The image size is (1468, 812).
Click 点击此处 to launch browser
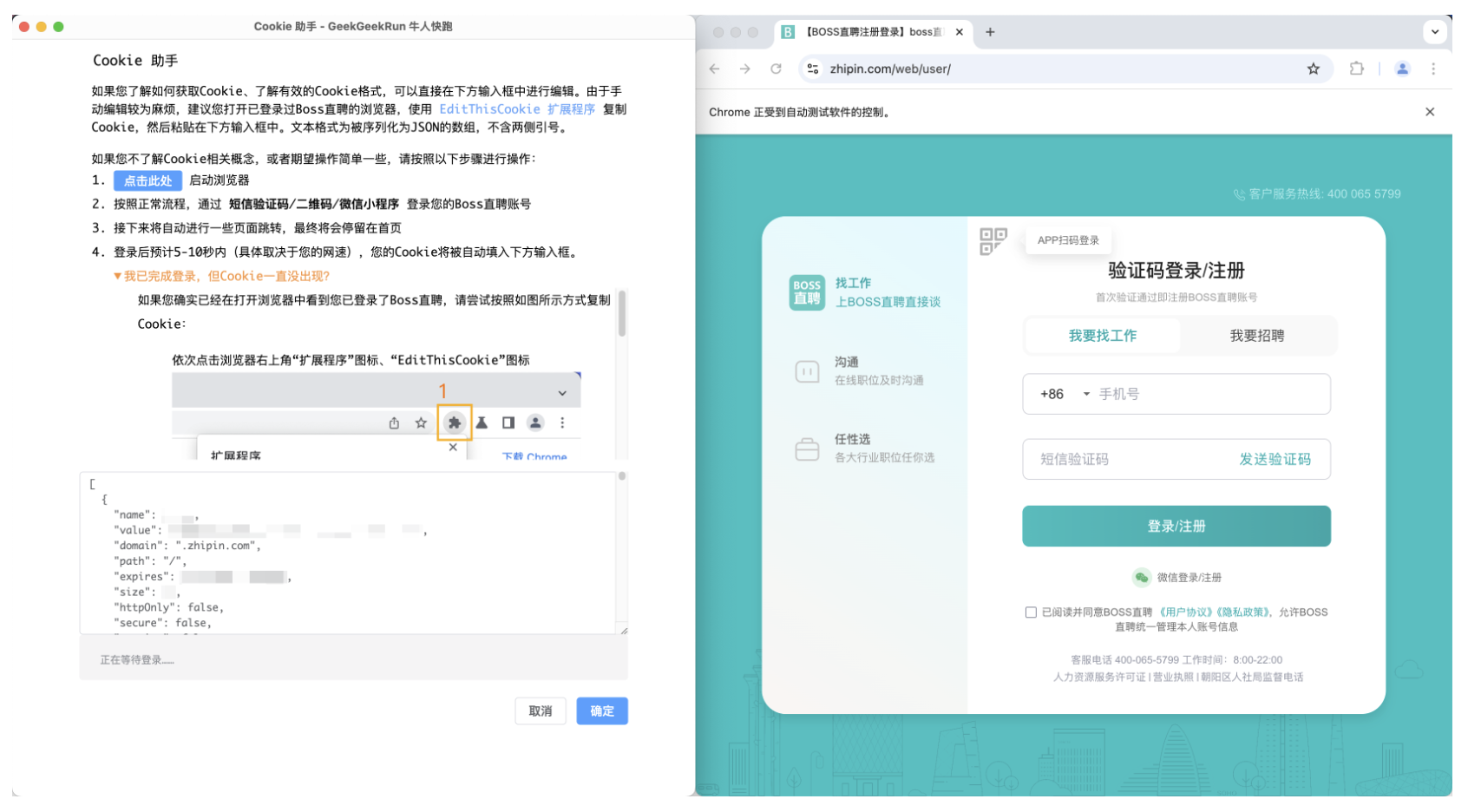(x=148, y=180)
